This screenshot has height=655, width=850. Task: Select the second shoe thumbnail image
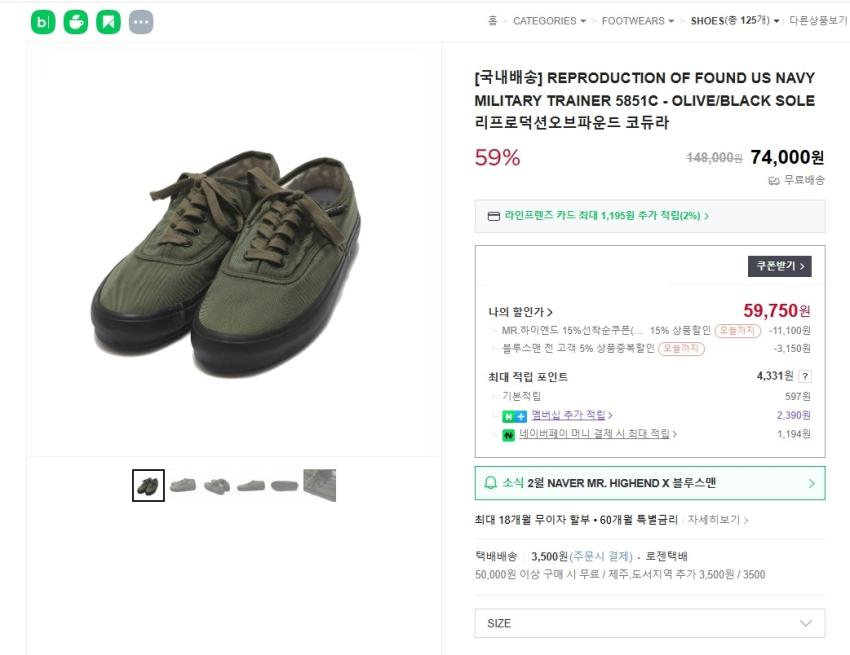pos(183,485)
